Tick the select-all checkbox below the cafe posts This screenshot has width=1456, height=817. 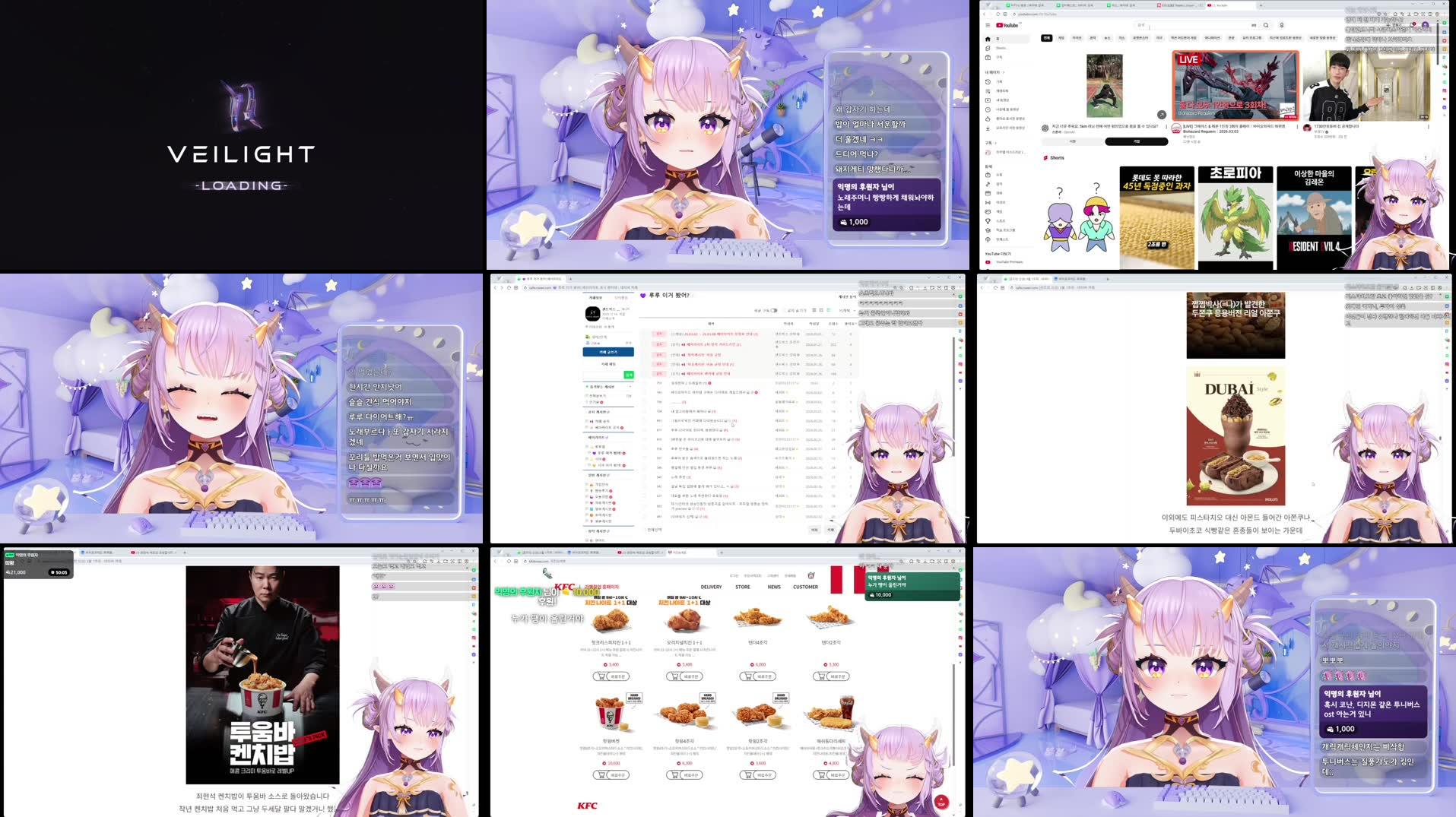coord(646,530)
